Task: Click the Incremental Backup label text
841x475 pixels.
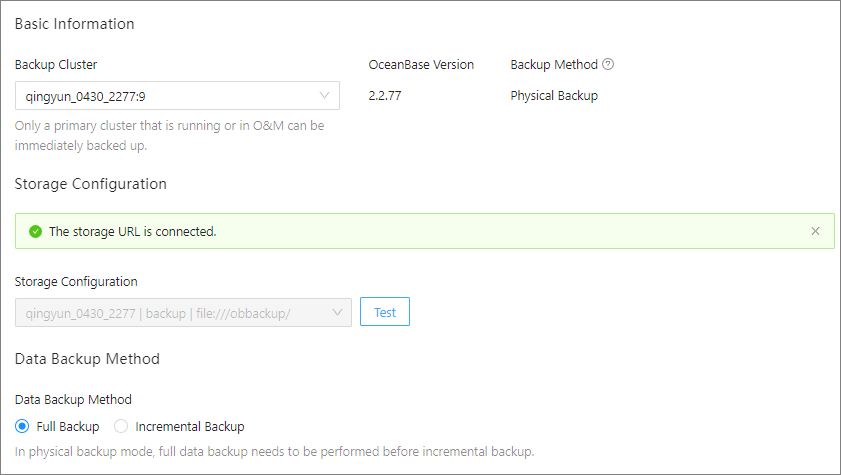Action: point(189,426)
